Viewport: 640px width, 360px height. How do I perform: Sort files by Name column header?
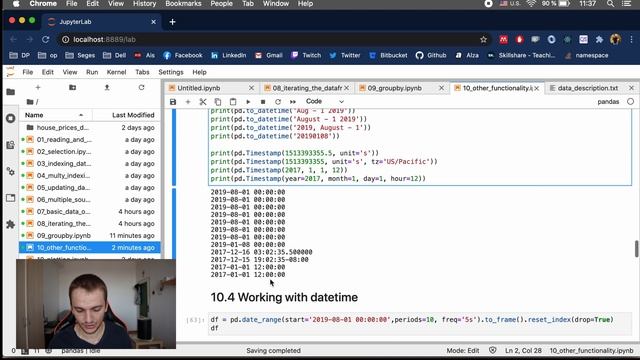pos(55,115)
